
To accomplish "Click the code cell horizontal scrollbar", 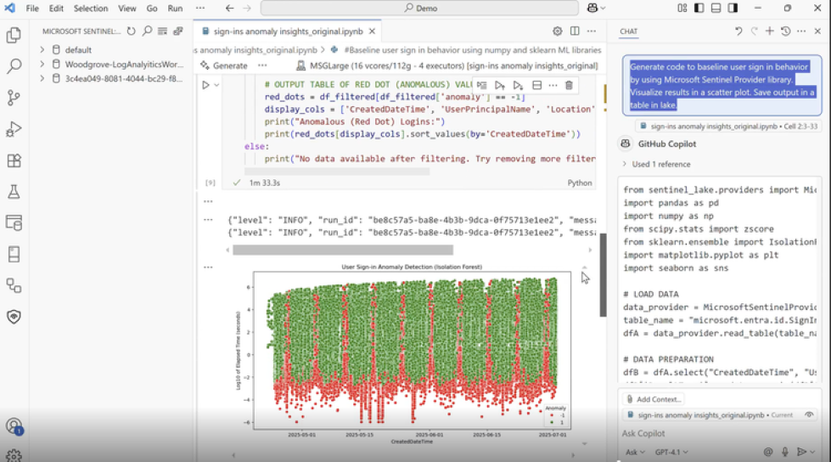I will [x=337, y=171].
